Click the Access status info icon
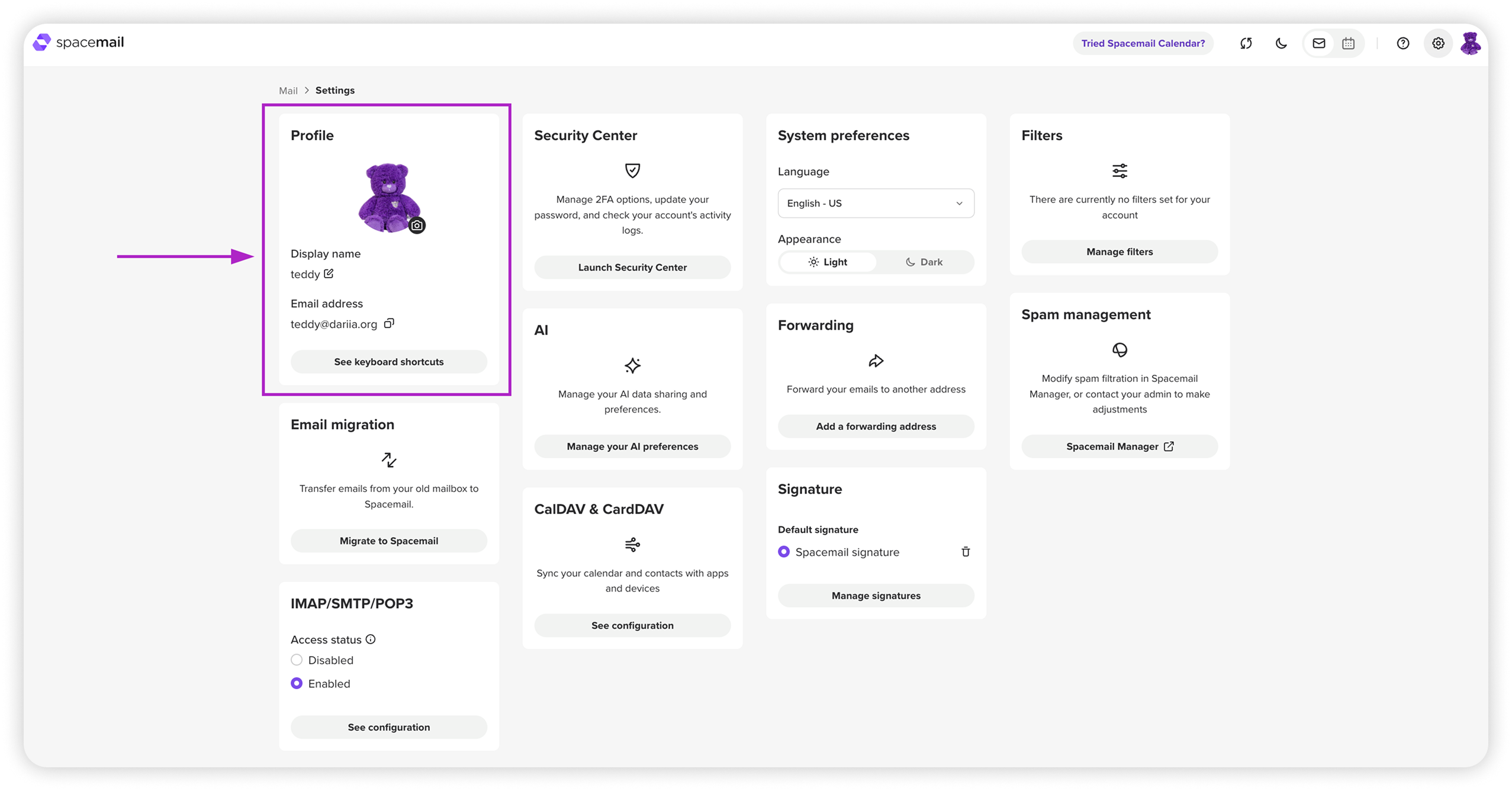Viewport: 1512px width, 791px height. (371, 639)
